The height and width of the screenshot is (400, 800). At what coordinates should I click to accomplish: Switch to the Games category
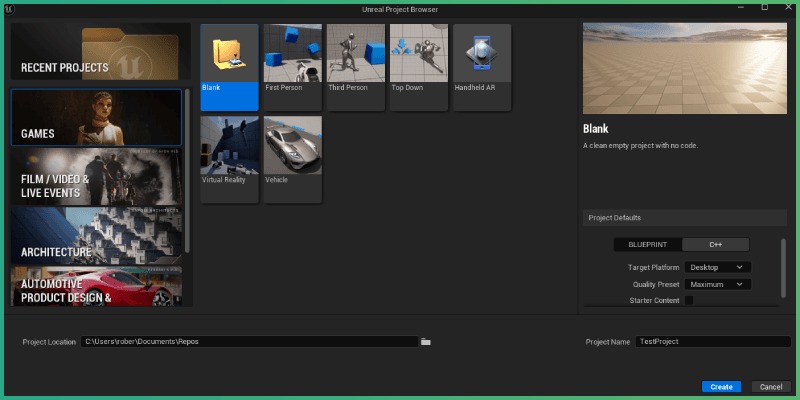96,117
